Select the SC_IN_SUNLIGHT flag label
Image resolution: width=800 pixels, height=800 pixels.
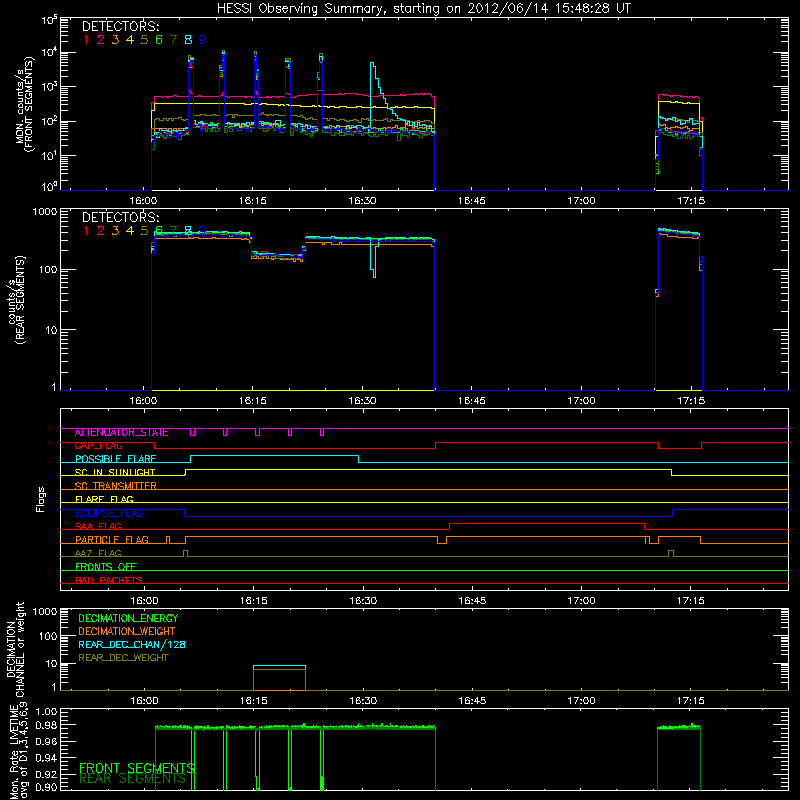pos(115,472)
